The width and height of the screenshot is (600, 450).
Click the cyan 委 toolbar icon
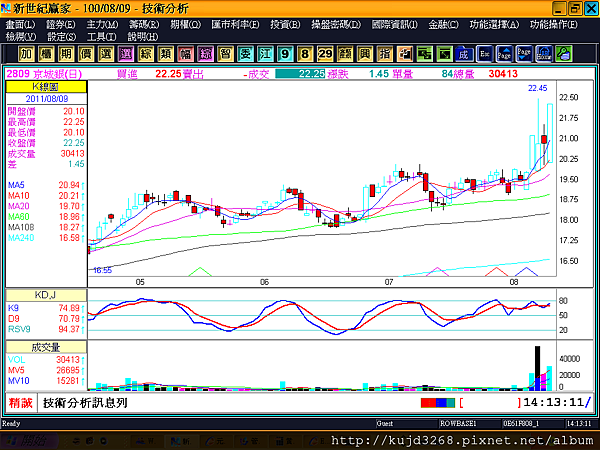pos(245,54)
